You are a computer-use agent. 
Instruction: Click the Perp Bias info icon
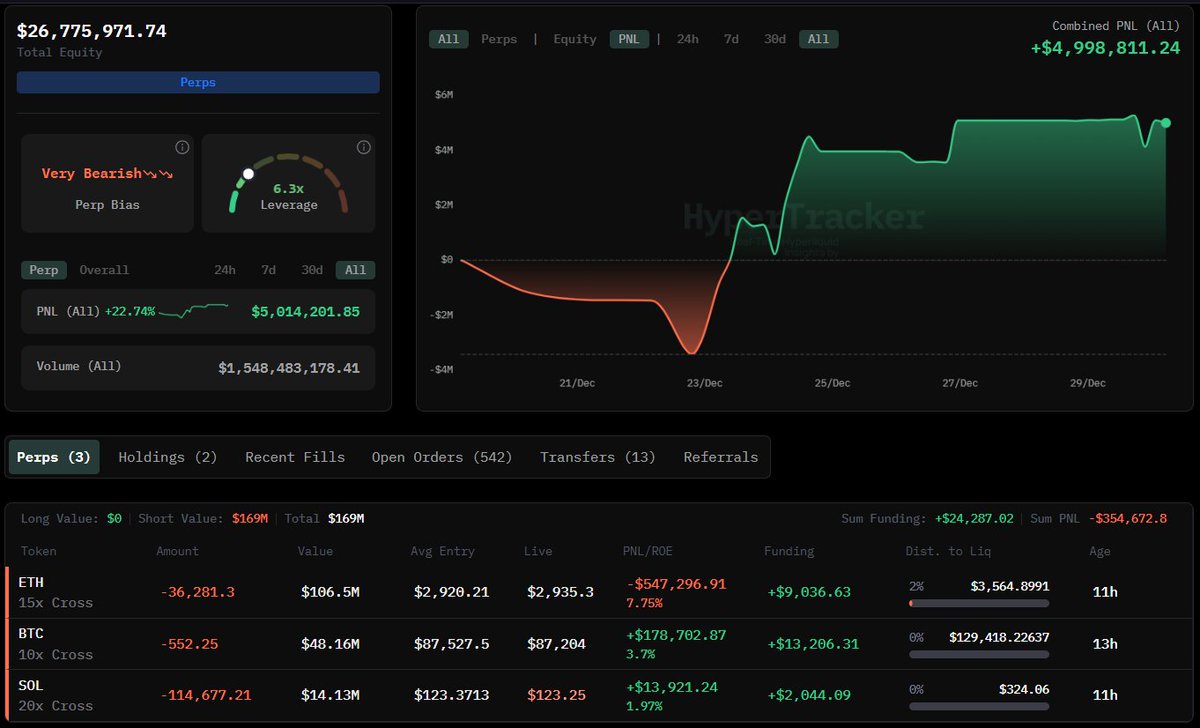(182, 148)
